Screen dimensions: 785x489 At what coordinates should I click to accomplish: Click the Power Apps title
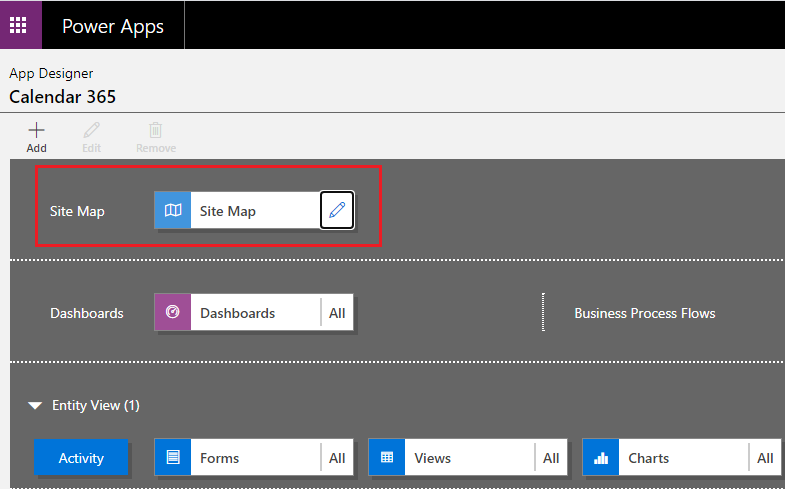point(113,26)
